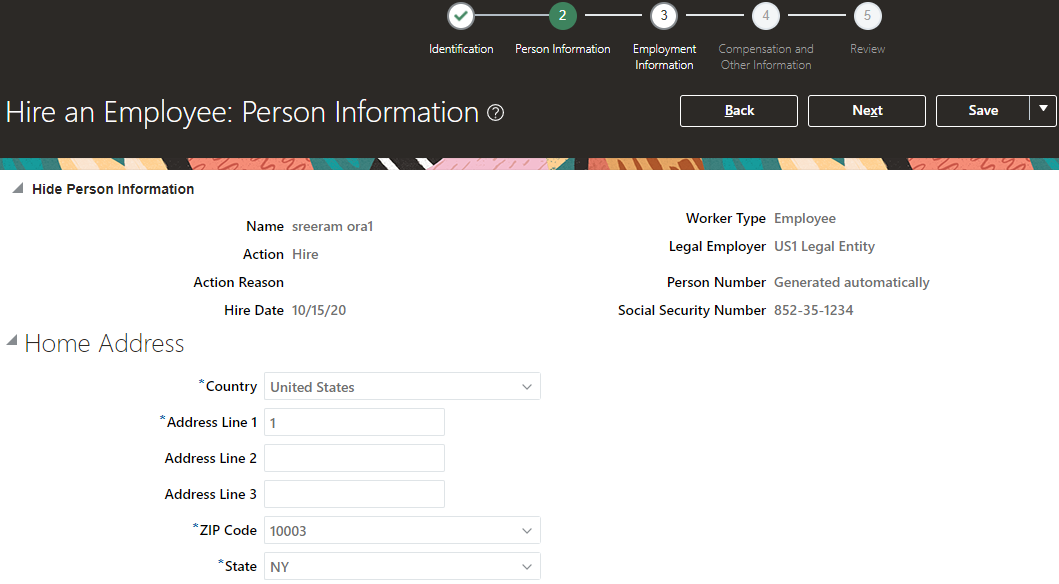This screenshot has width=1059, height=584.
Task: Switch to the Person Information step label
Action: point(562,48)
